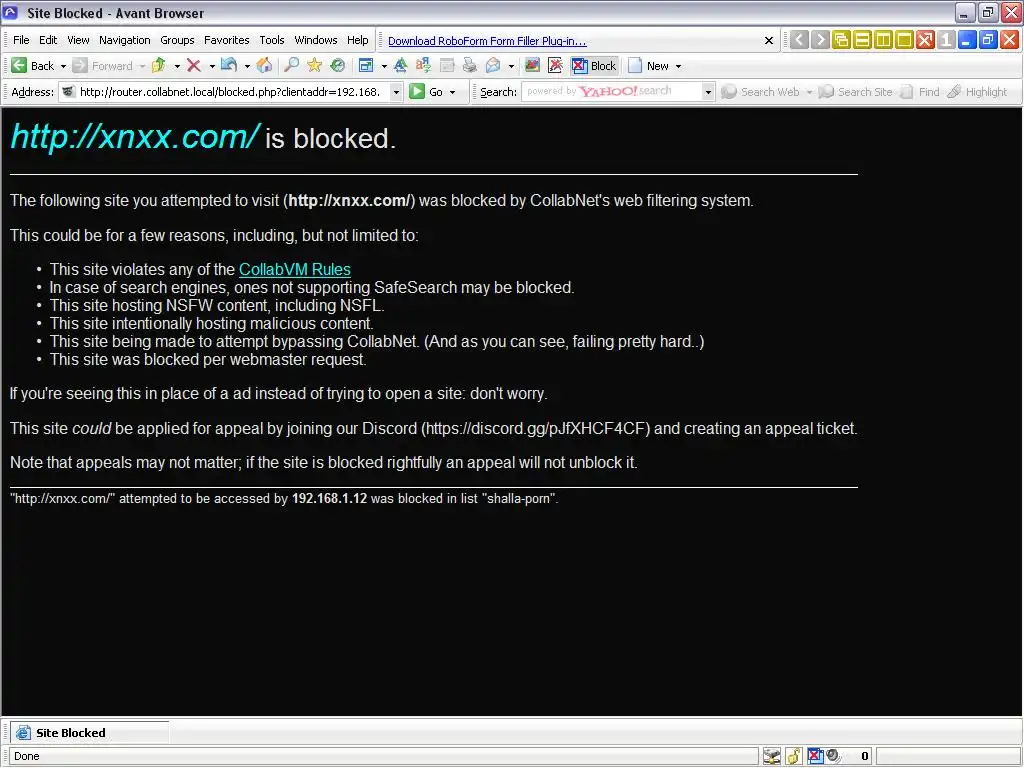Screen dimensions: 1024x768
Task: Click the green Go button
Action: pos(426,92)
